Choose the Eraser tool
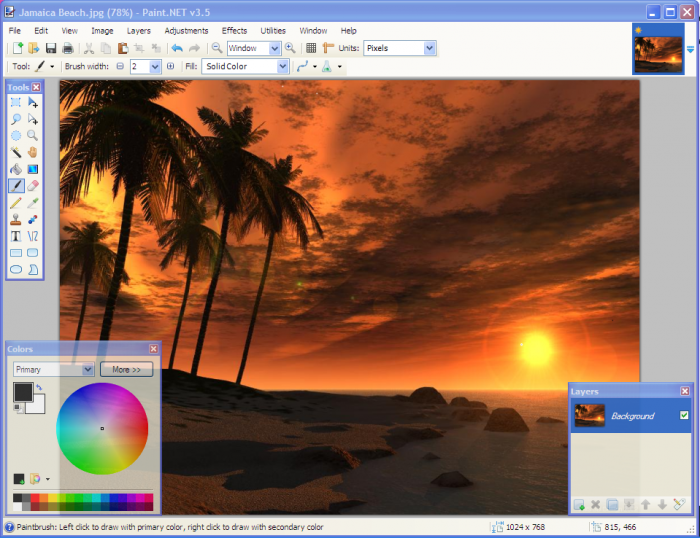700x538 pixels. (33, 186)
